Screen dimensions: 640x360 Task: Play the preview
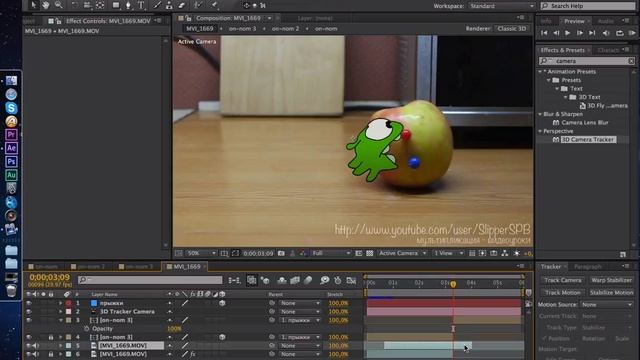coord(567,33)
